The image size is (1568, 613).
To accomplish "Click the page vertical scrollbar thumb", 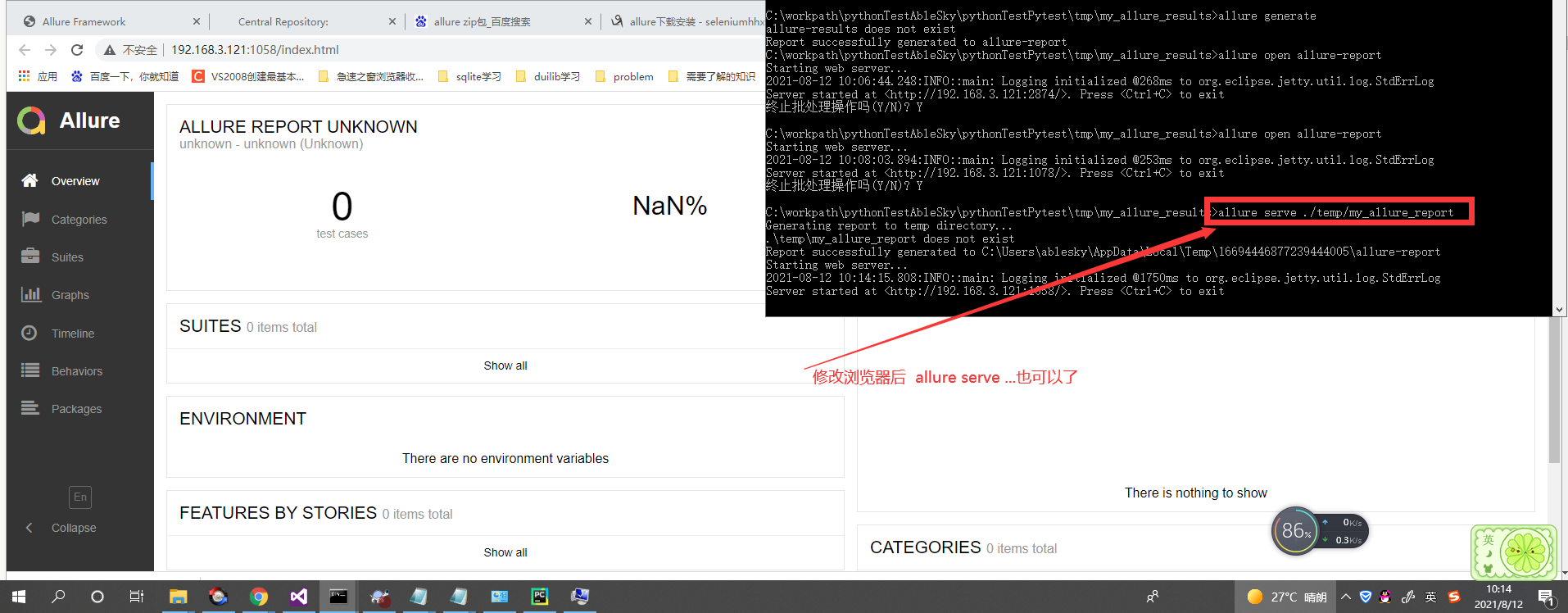I will (x=1554, y=390).
